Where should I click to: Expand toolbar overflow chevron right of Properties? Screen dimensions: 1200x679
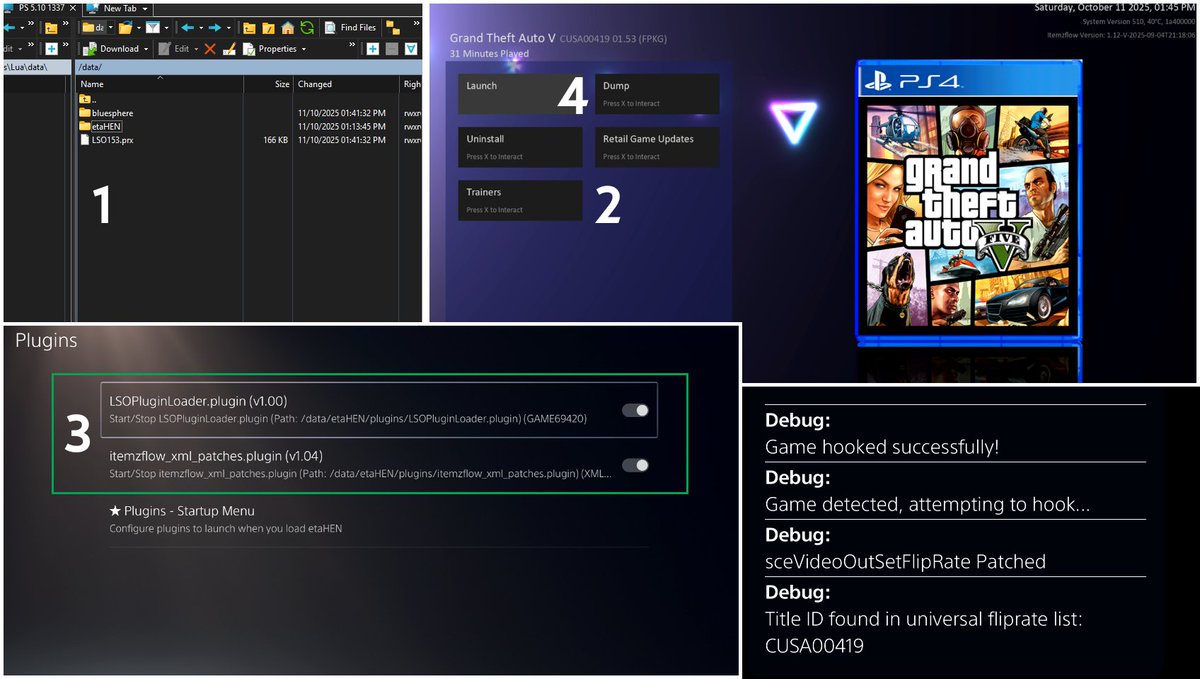[x=352, y=45]
